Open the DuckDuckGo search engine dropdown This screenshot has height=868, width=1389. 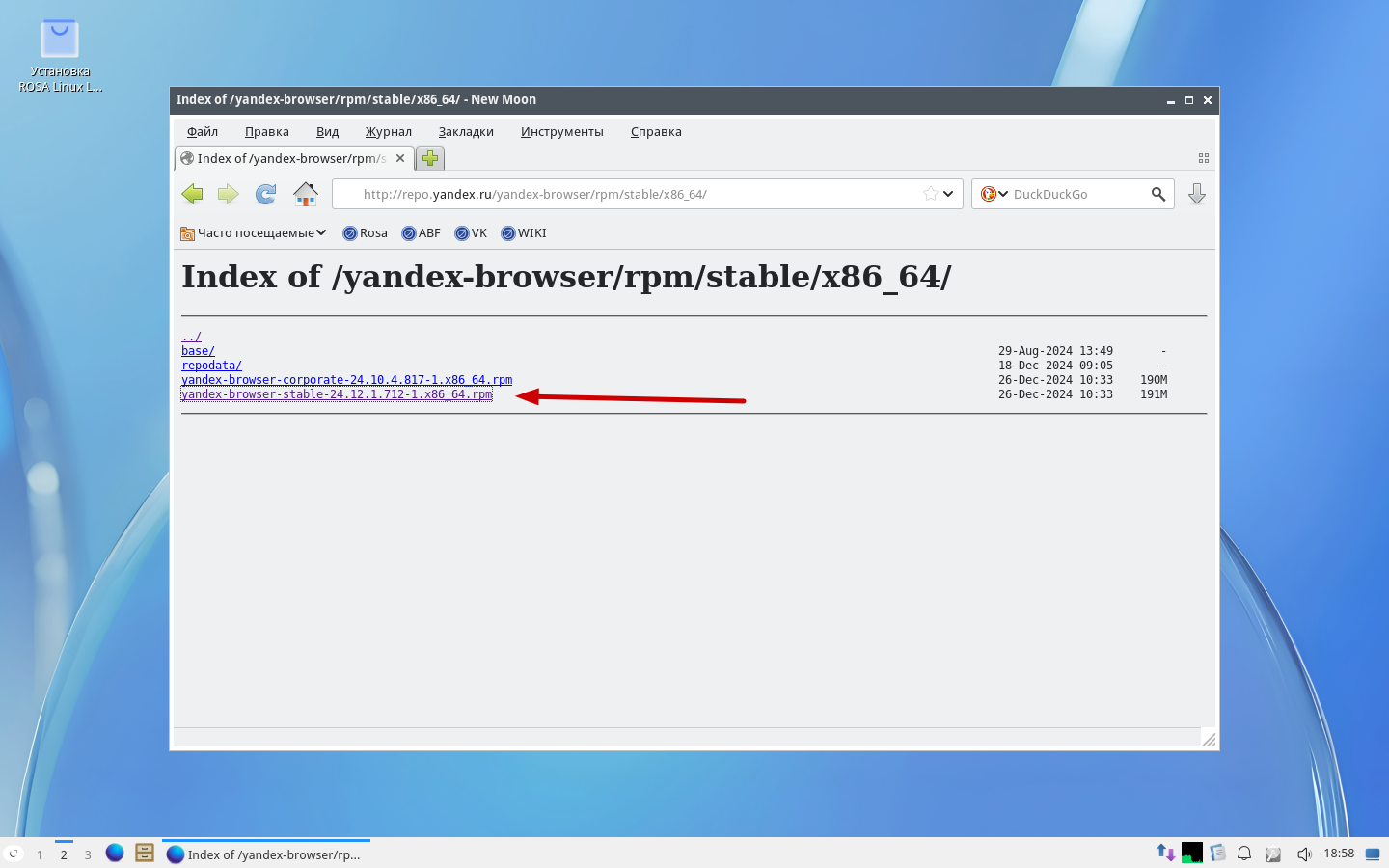pos(994,194)
